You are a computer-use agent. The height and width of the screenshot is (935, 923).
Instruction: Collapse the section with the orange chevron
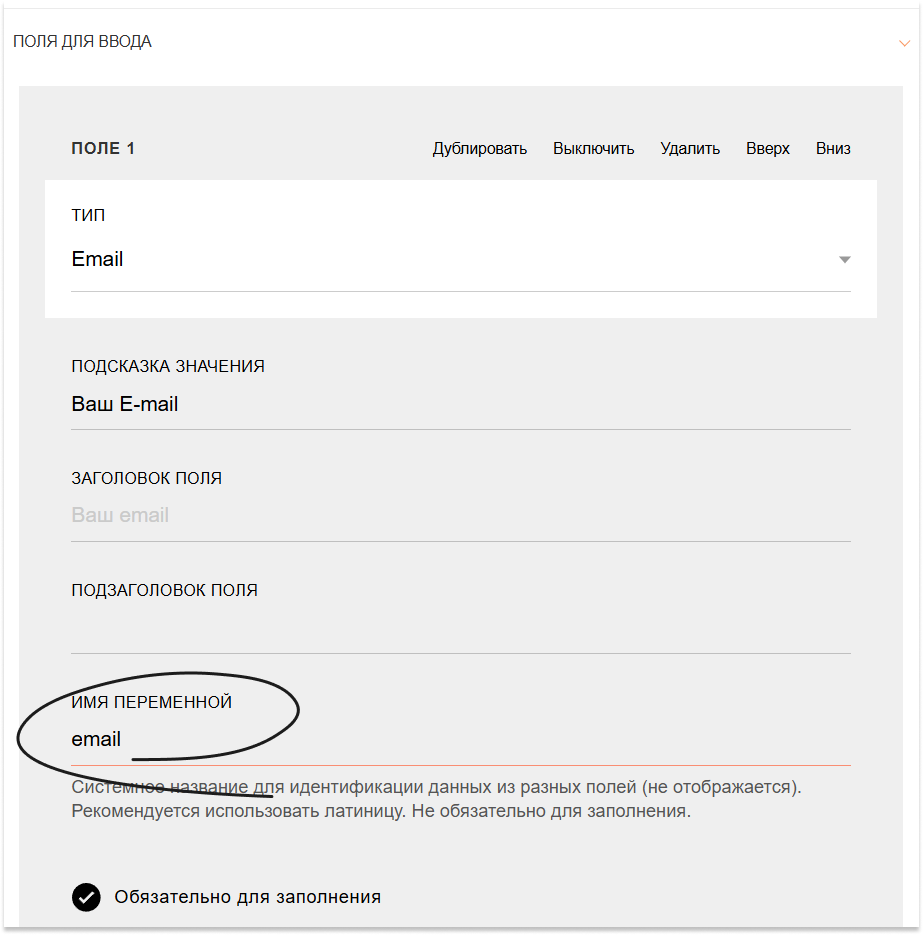click(904, 43)
